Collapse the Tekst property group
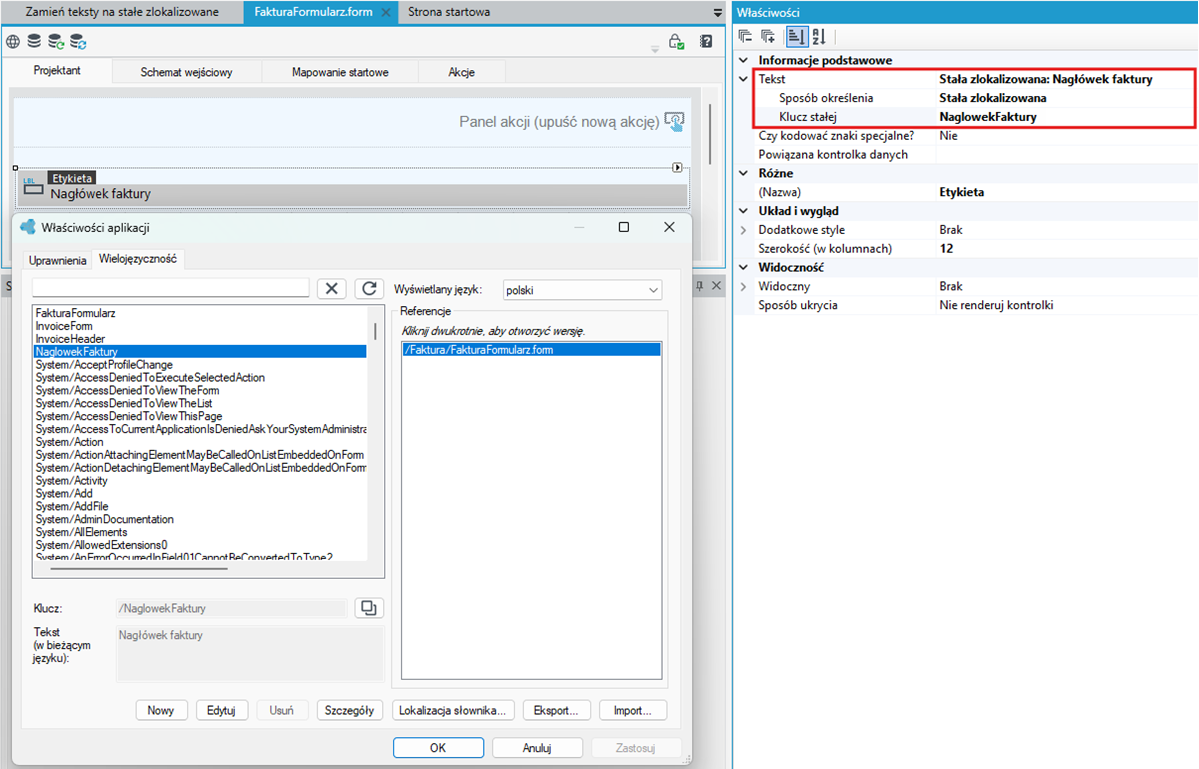 [x=743, y=79]
